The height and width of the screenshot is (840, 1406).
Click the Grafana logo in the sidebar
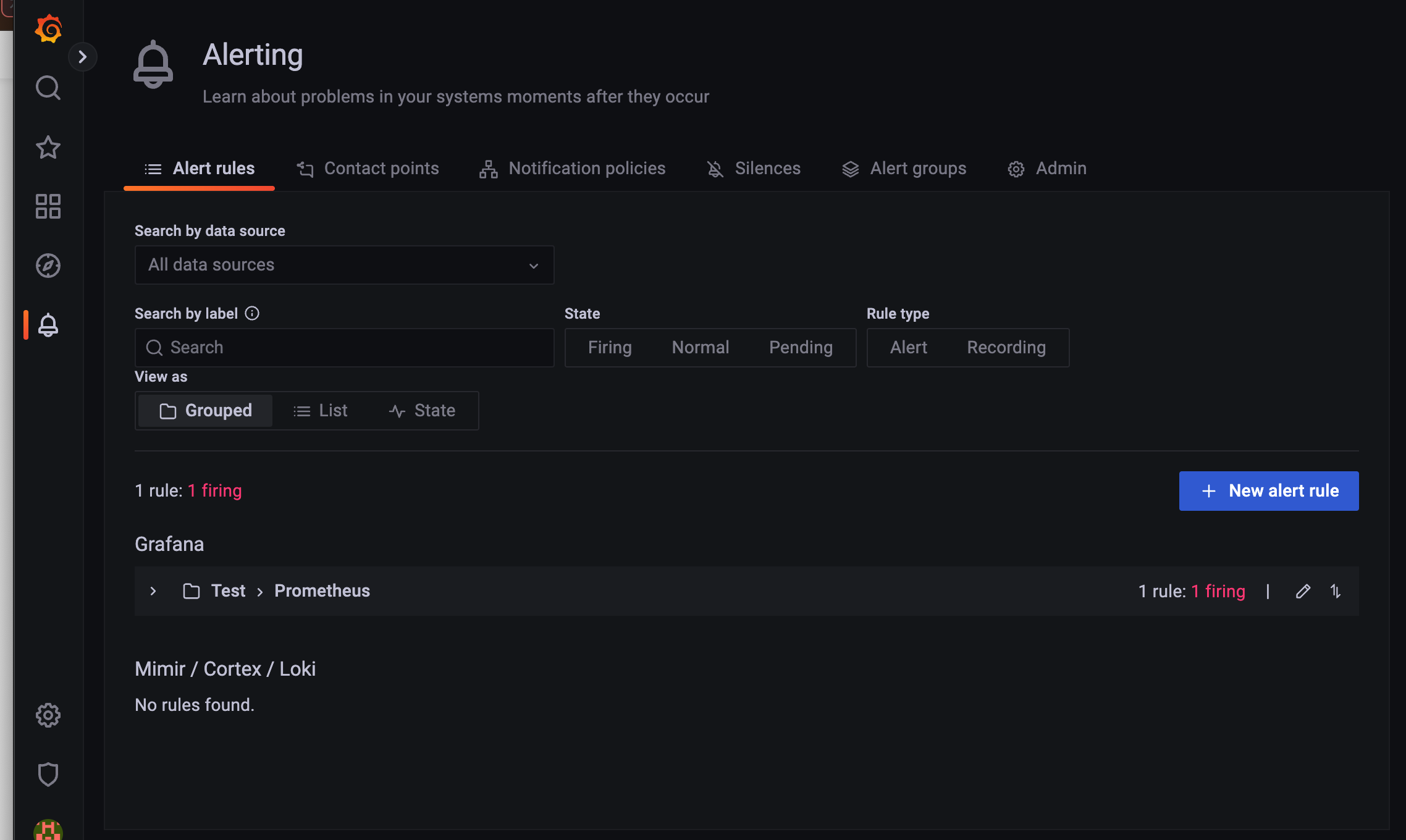pyautogui.click(x=48, y=28)
